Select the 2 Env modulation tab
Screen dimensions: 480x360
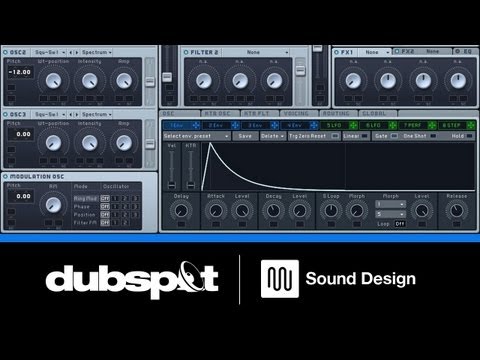[217, 125]
